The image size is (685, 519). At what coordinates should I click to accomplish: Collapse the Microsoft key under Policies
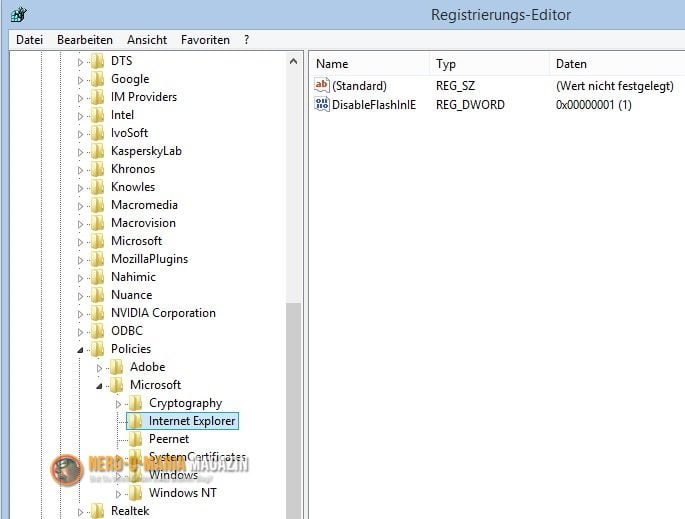(x=99, y=386)
